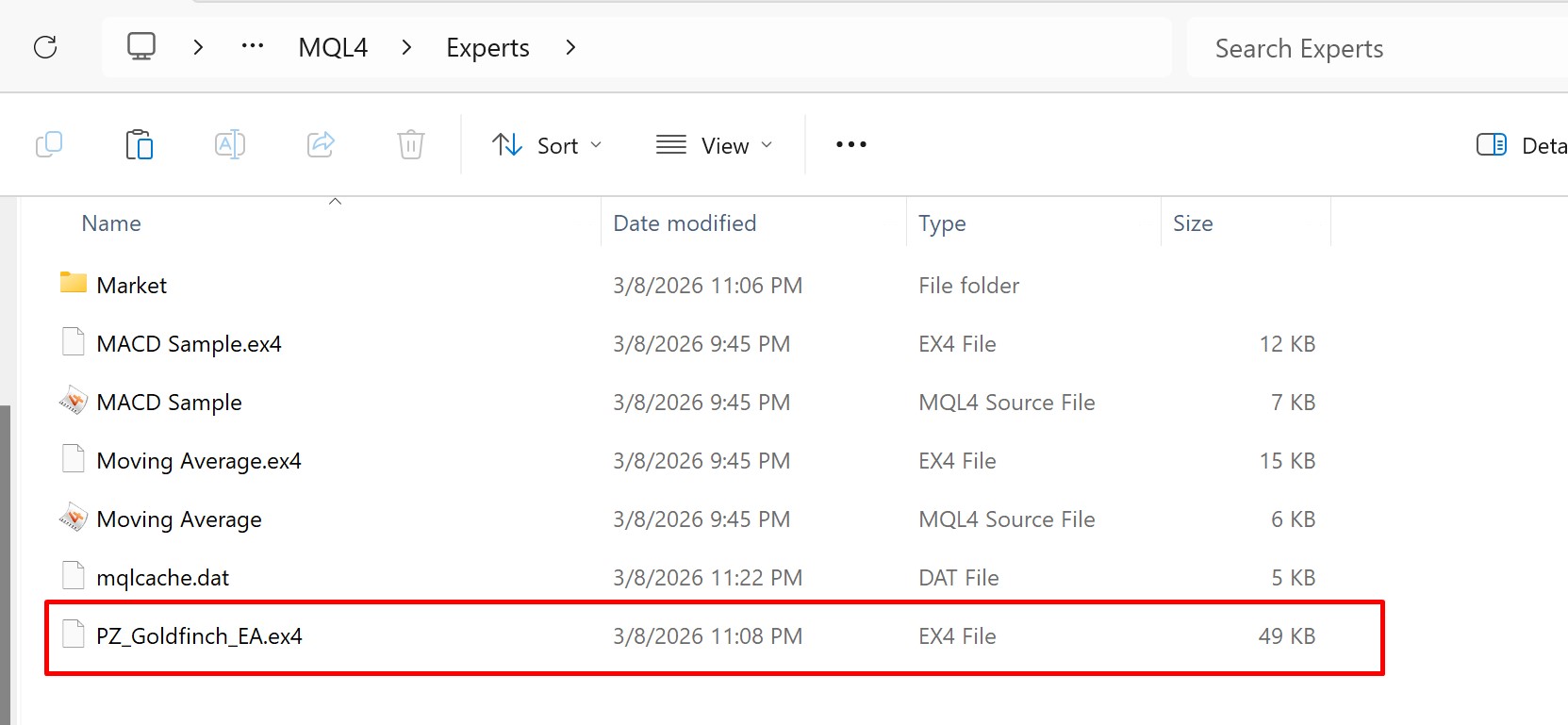Sort by Date modified column
This screenshot has height=725, width=1568.
pyautogui.click(x=685, y=223)
